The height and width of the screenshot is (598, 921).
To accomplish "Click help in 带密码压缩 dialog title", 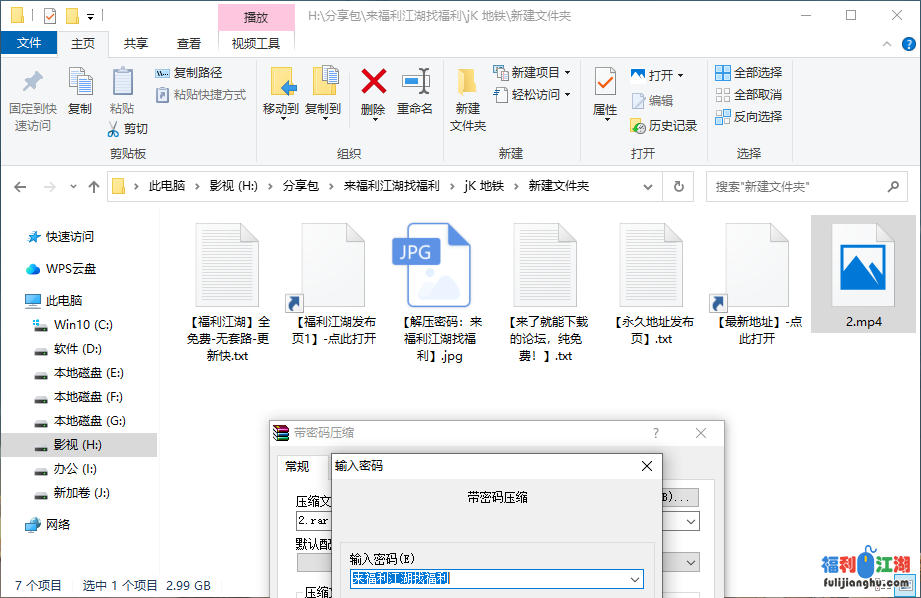I will [x=656, y=434].
